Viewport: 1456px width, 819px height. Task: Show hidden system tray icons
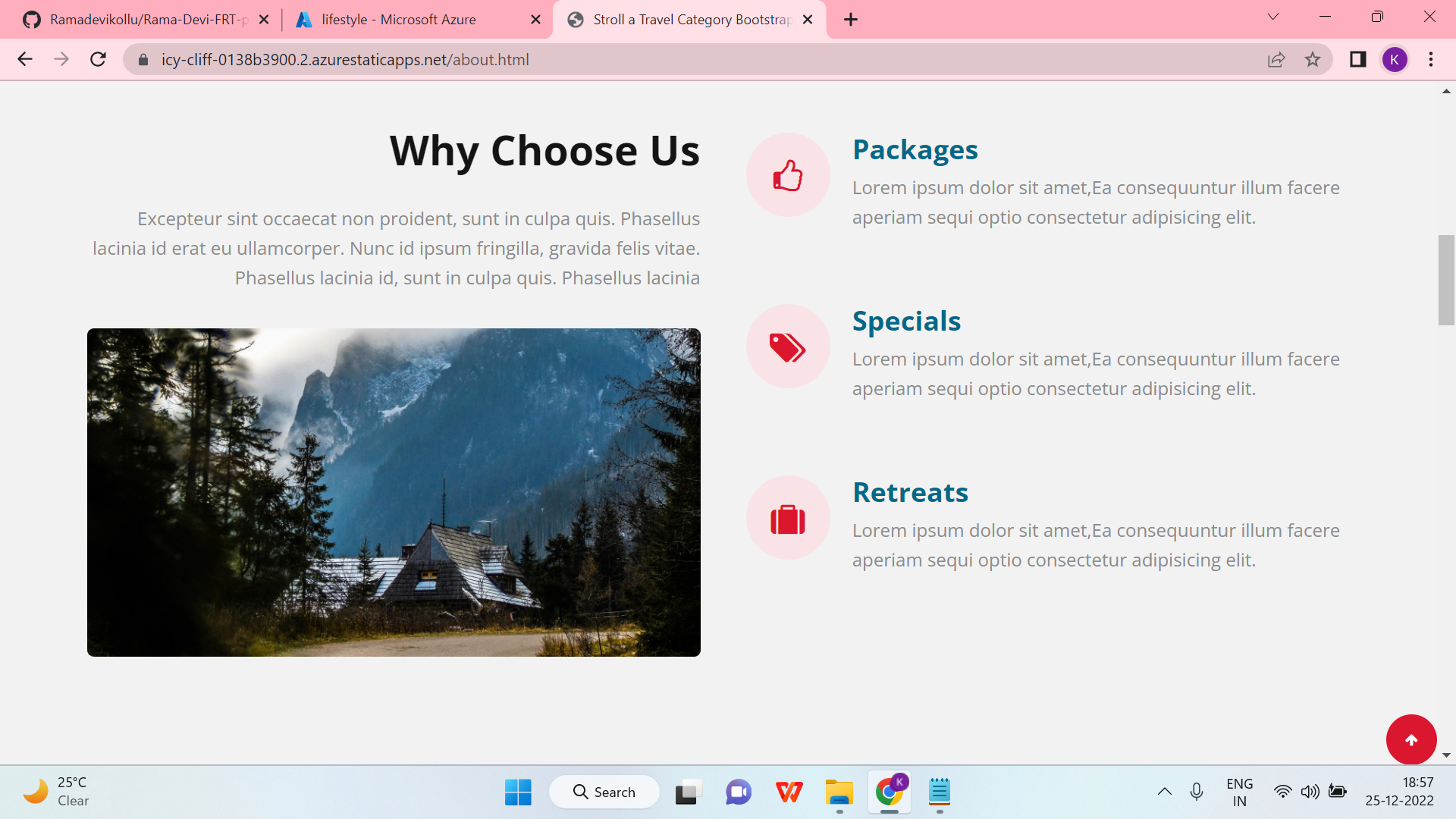click(1165, 792)
